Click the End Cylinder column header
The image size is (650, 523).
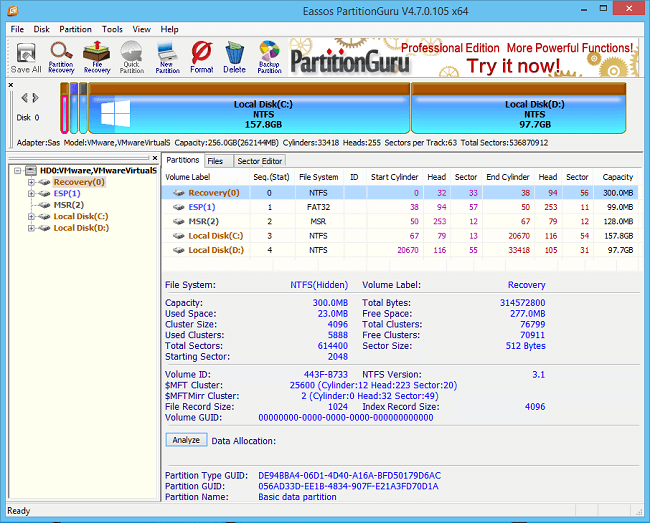click(507, 177)
